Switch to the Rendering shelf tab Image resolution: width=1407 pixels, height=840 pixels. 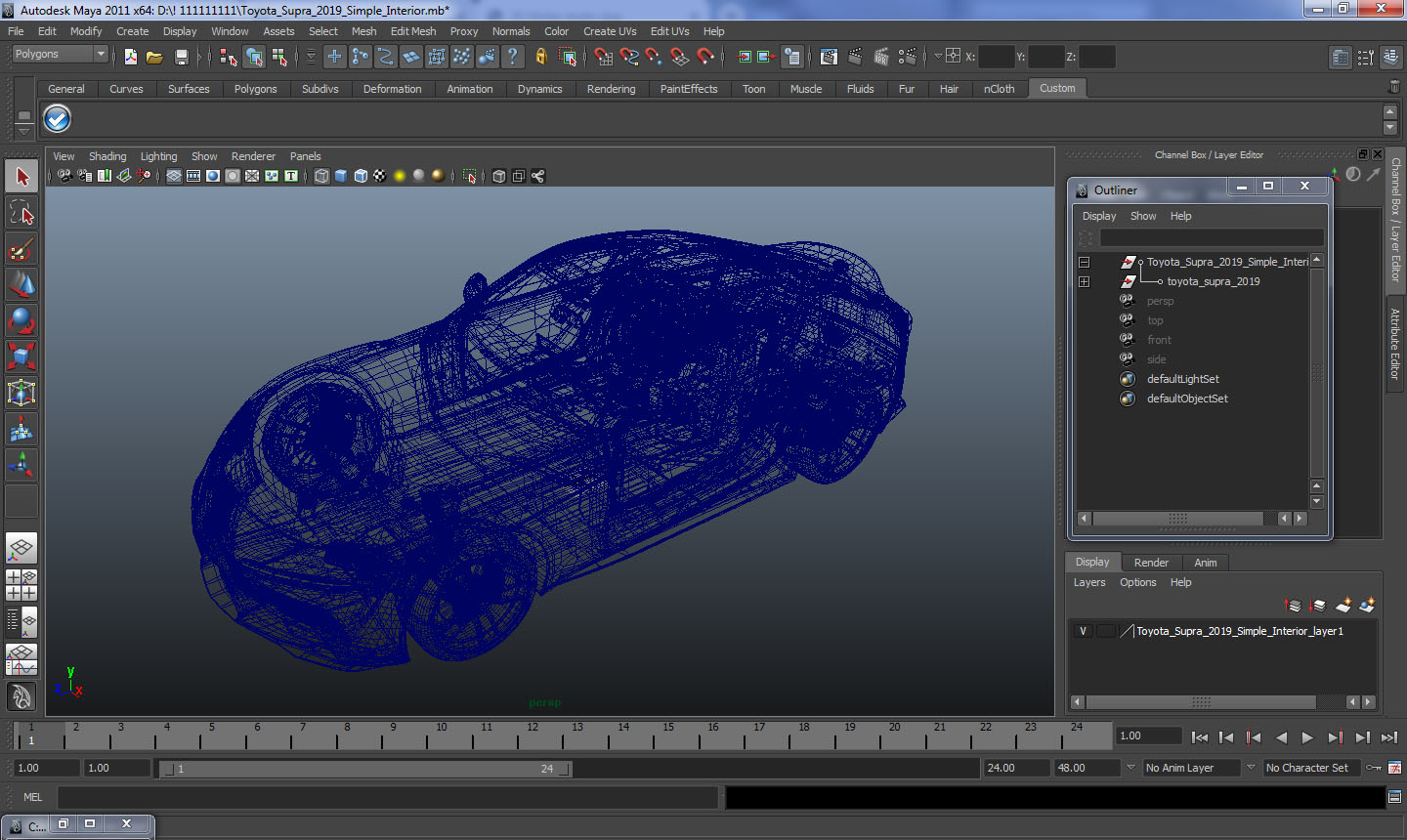coord(611,89)
